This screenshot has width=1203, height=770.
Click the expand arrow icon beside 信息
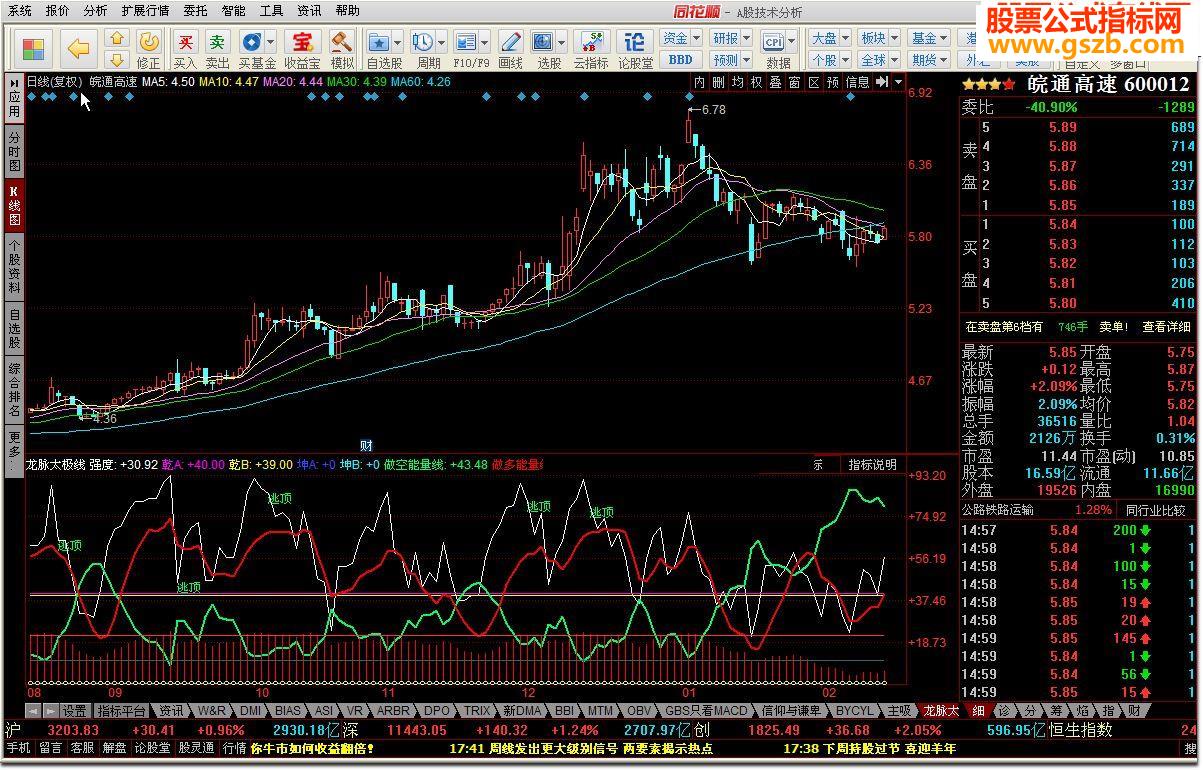point(881,82)
